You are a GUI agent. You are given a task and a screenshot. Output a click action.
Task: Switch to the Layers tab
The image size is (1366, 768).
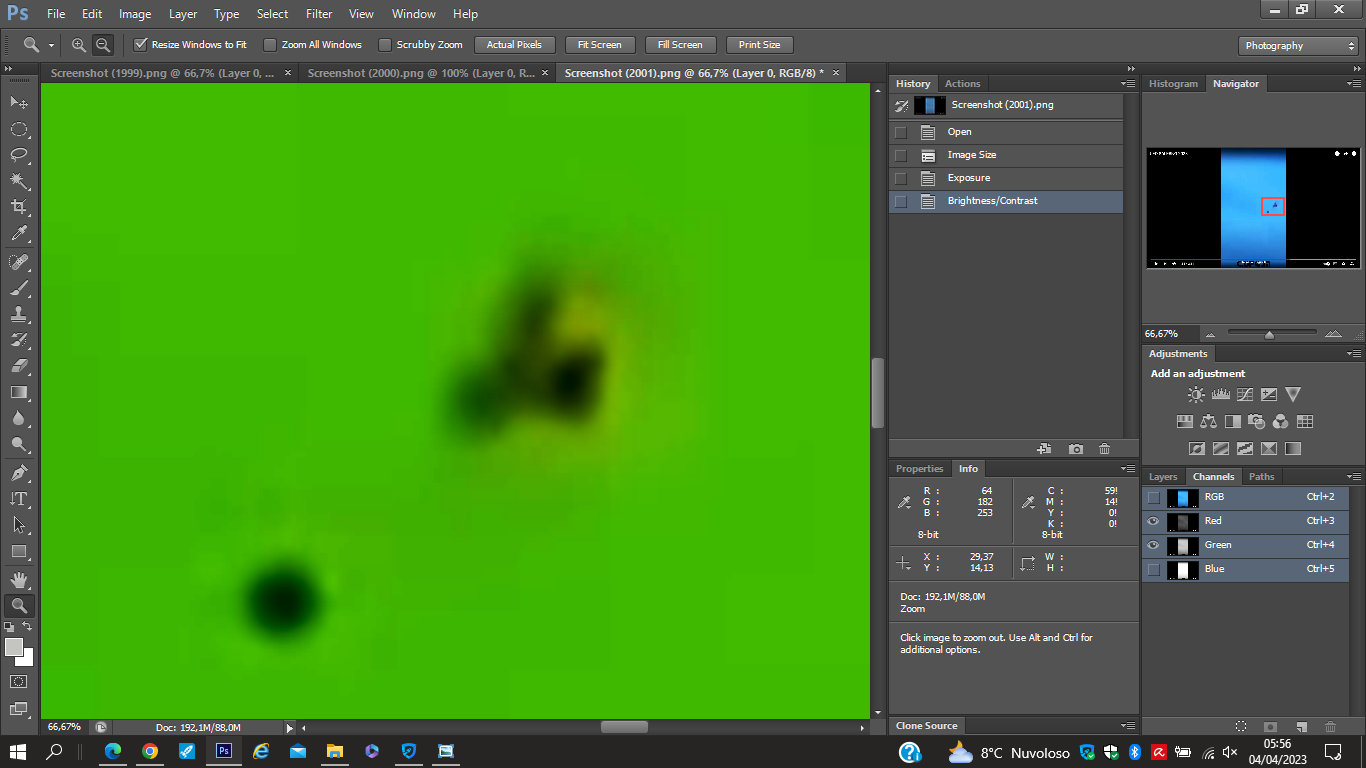pyautogui.click(x=1163, y=477)
